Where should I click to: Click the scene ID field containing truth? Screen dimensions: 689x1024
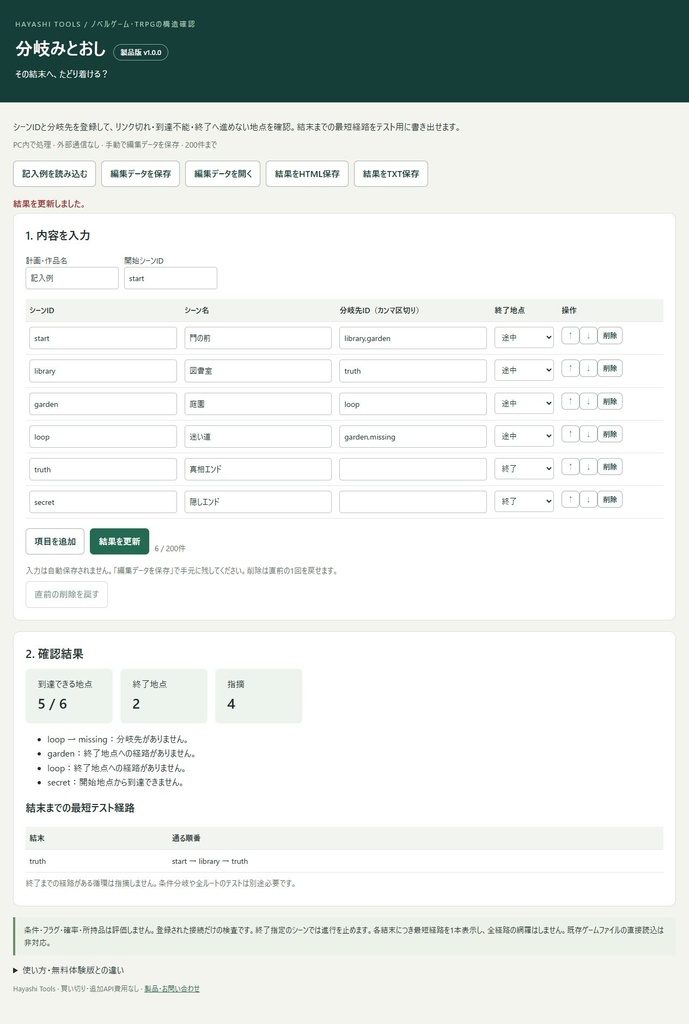point(103,469)
